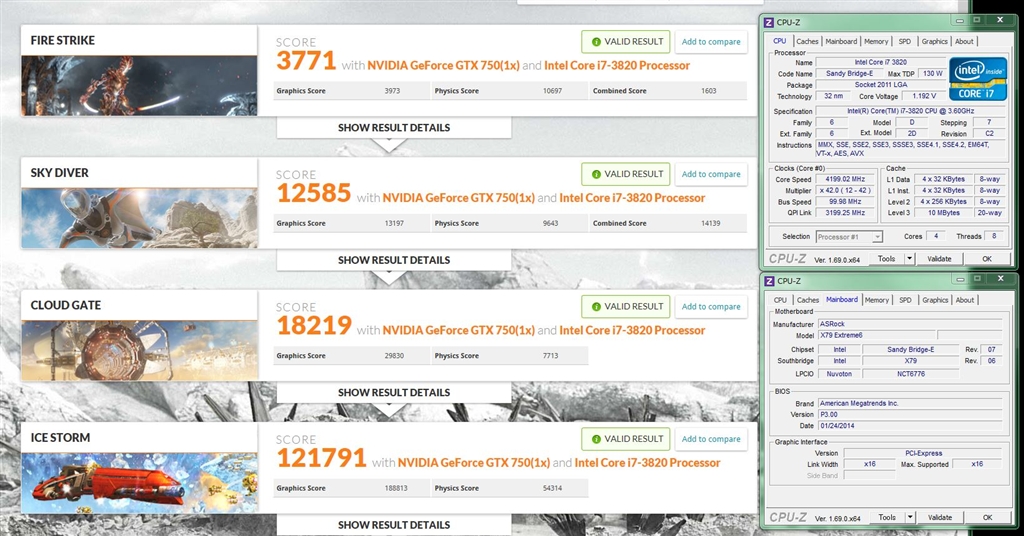Minimize the lower CPU-Z window
The width and height of the screenshot is (1024, 536).
[959, 279]
